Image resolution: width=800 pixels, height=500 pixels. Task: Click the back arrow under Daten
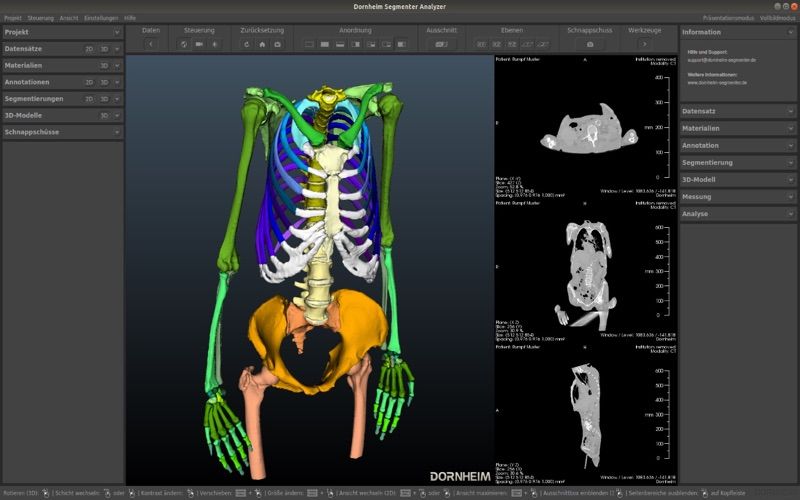151,44
